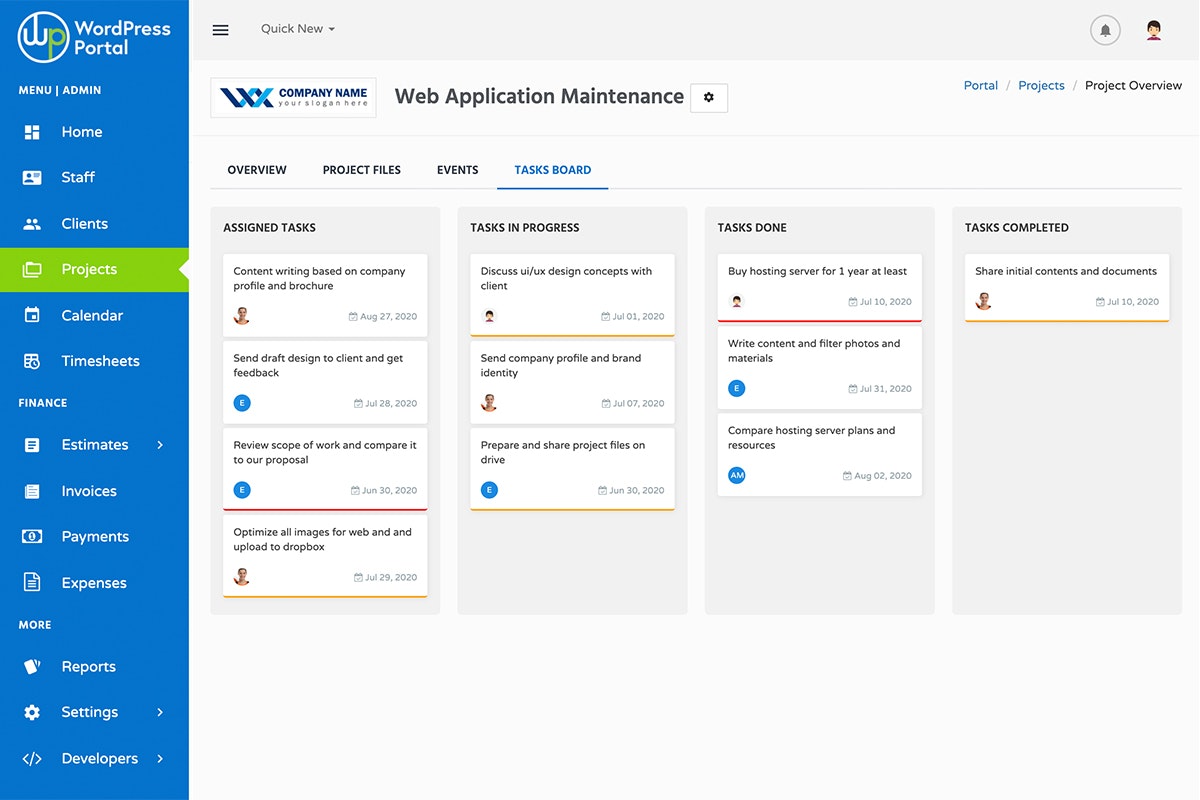This screenshot has height=800, width=1200.
Task: Click the Web Application Maintenance title
Action: click(539, 97)
